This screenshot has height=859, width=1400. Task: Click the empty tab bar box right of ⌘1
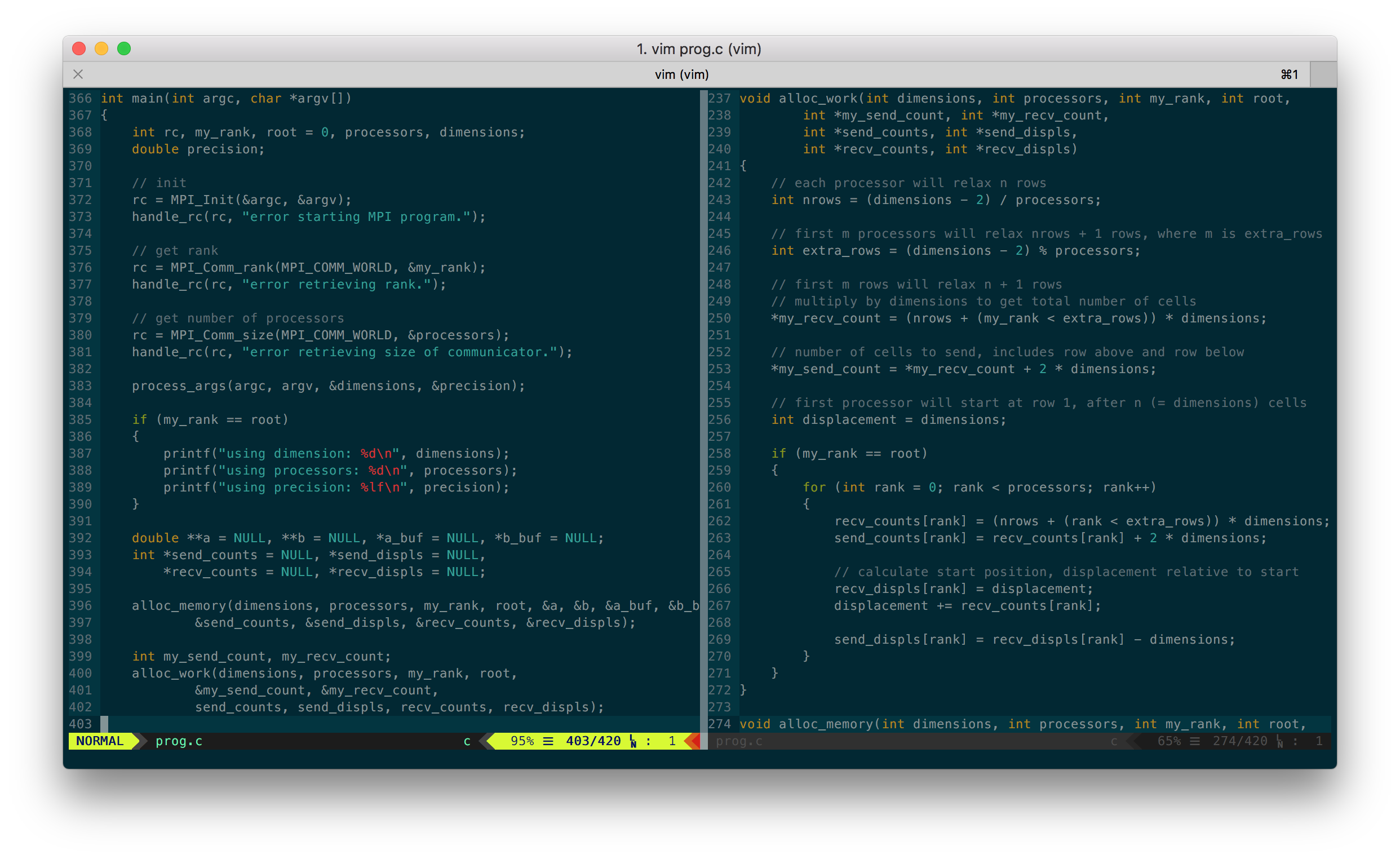[1323, 74]
